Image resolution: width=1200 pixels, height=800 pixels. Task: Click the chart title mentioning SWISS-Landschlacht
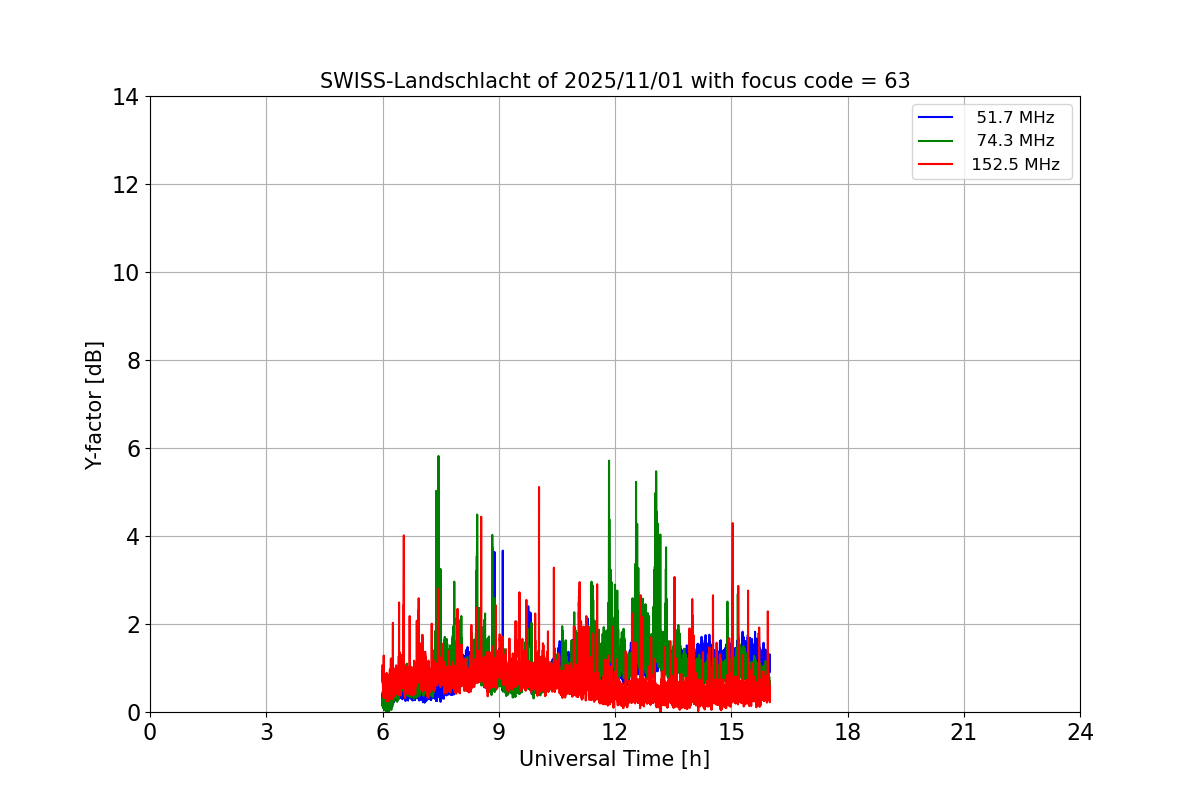(x=615, y=81)
